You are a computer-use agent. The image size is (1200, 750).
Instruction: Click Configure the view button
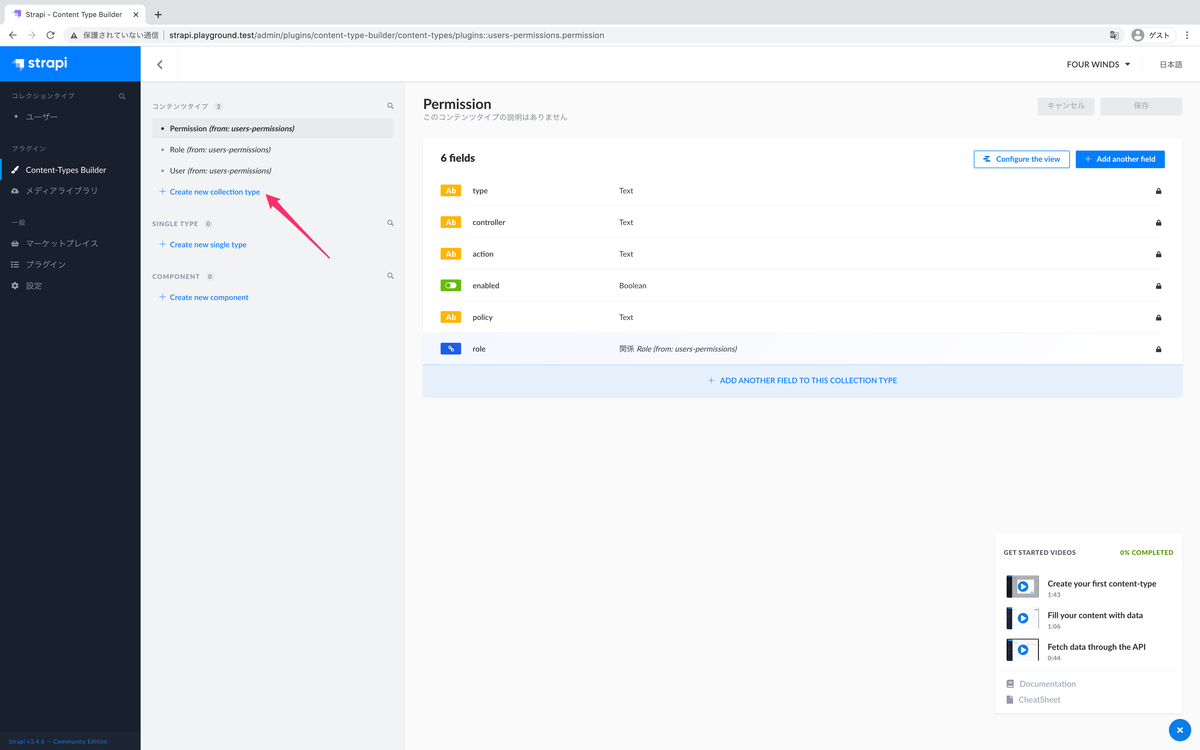1021,159
